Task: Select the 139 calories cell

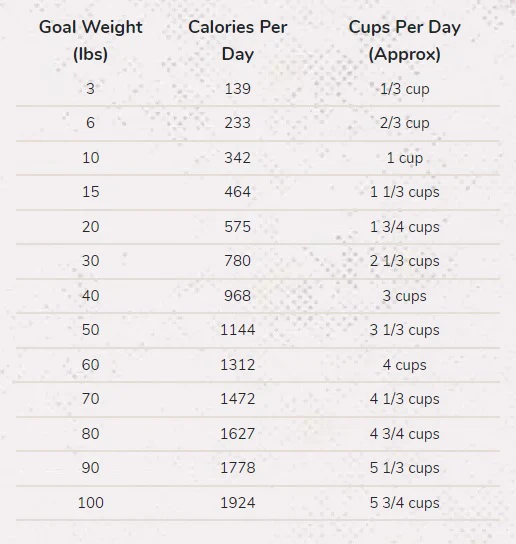Action: (x=238, y=88)
